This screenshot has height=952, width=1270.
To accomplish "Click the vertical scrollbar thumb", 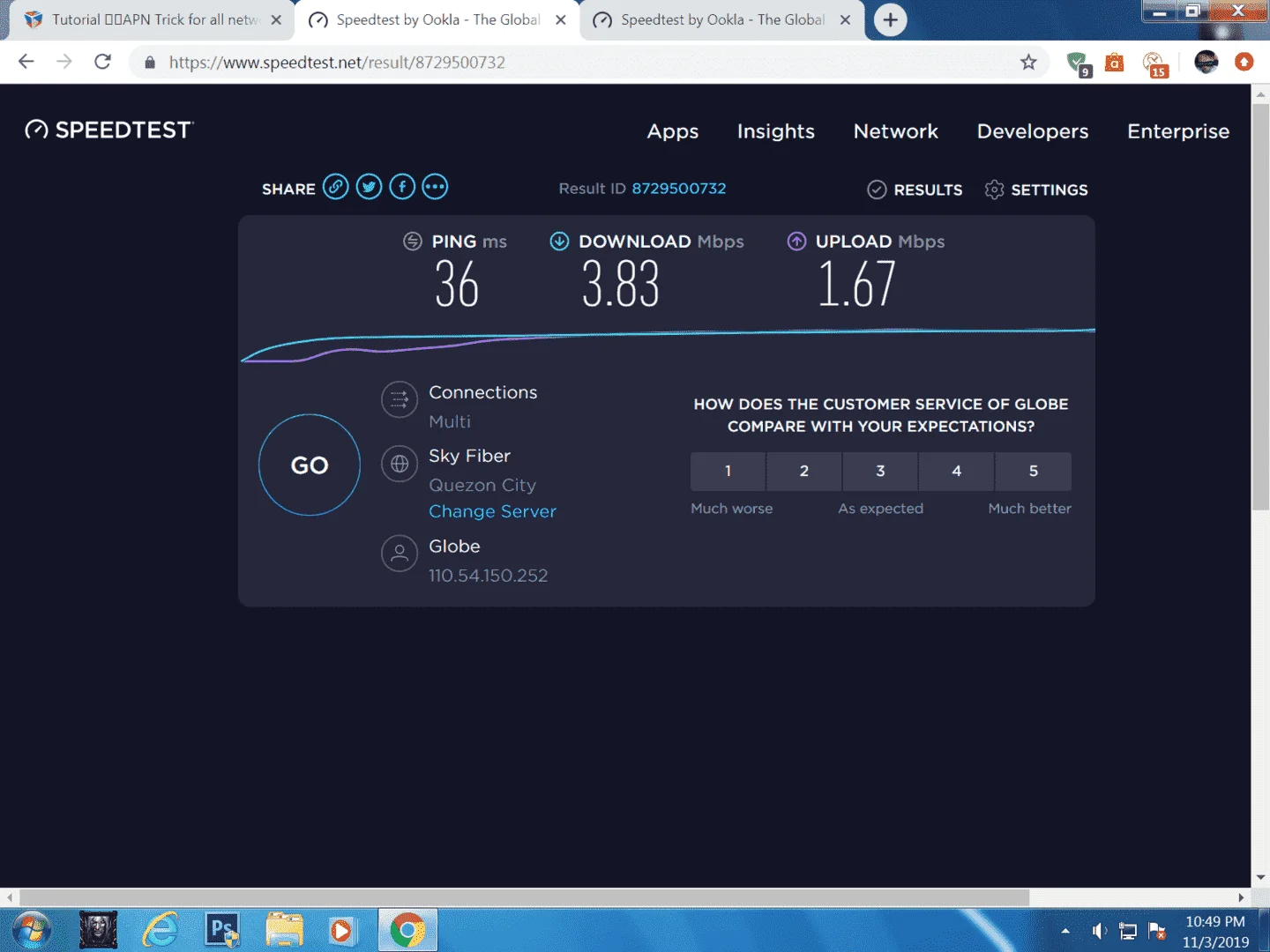I will point(1260,308).
